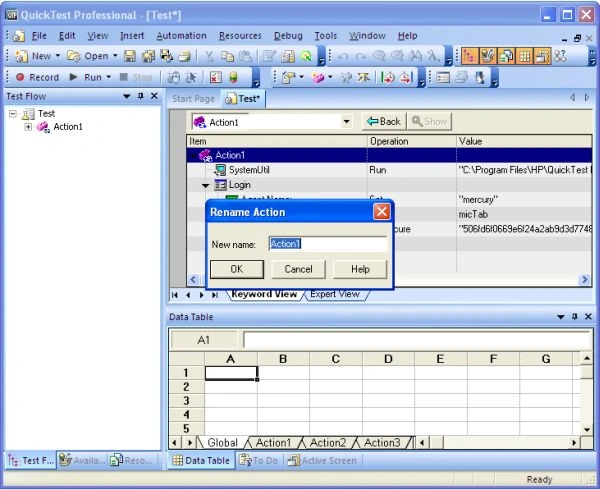This screenshot has width=600, height=490.
Task: Click the Stop button
Action: coord(136,77)
